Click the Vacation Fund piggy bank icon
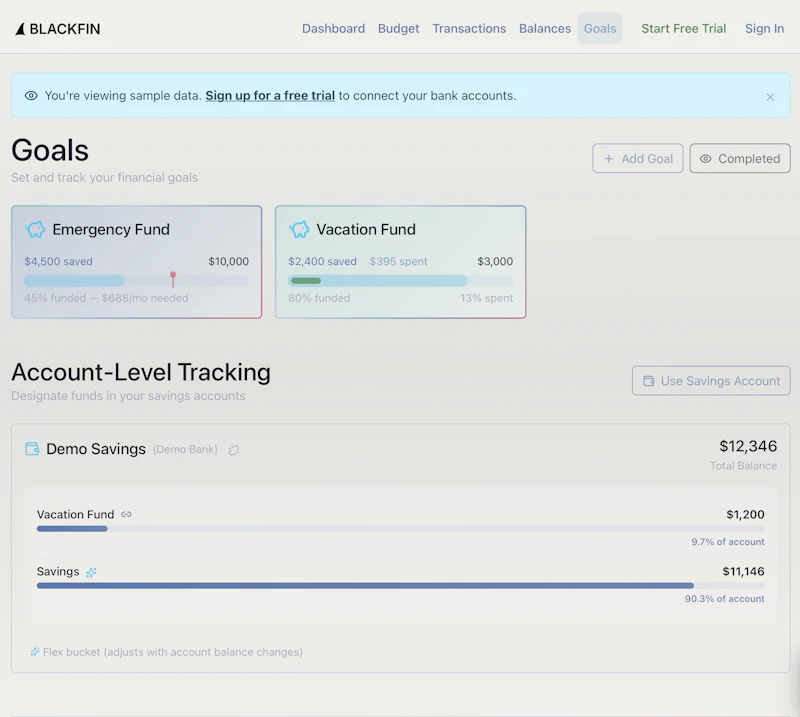Viewport: 800px width, 717px height. 299,229
